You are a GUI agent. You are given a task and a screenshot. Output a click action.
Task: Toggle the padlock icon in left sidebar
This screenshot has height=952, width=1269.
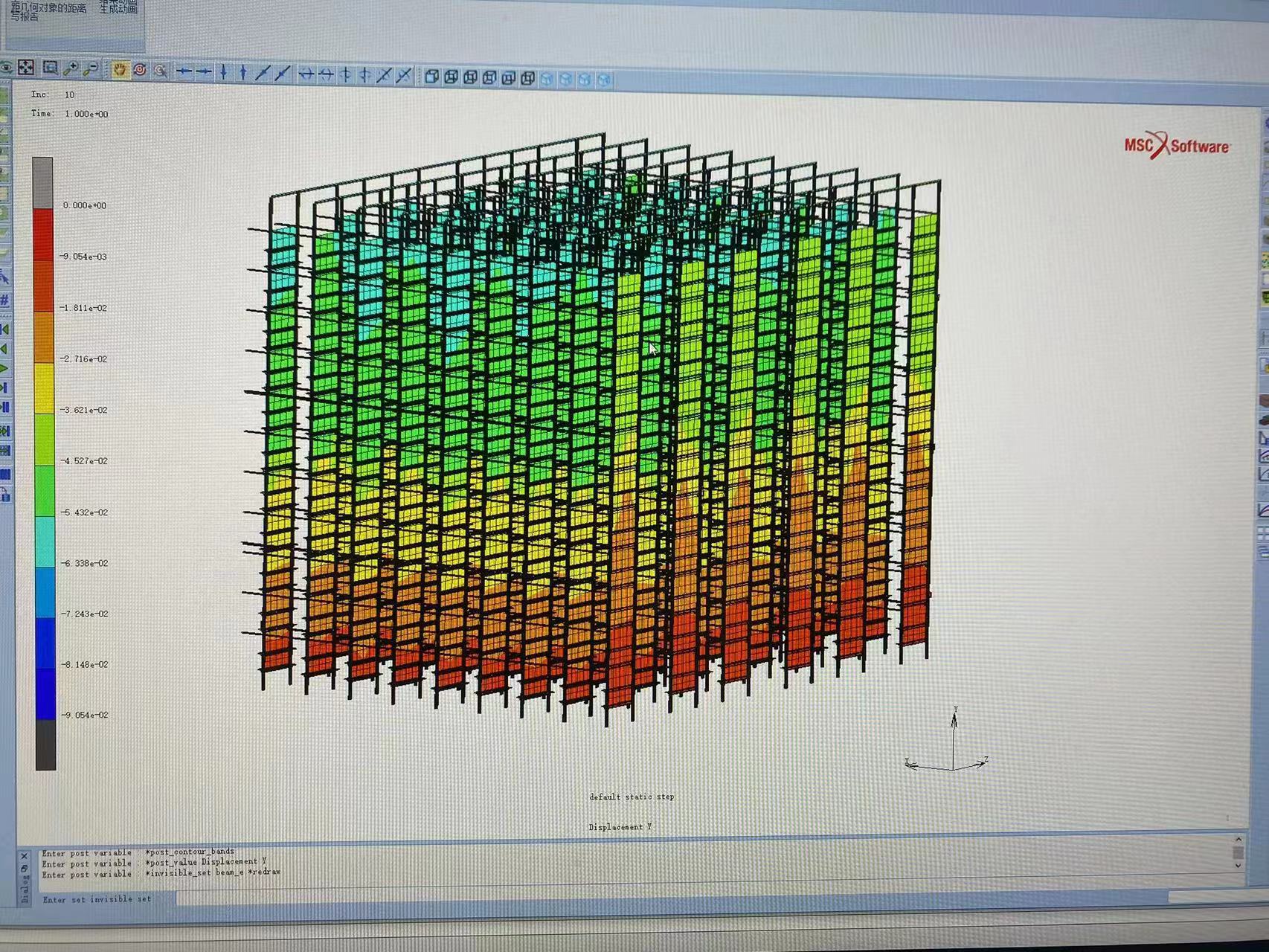click(5, 495)
